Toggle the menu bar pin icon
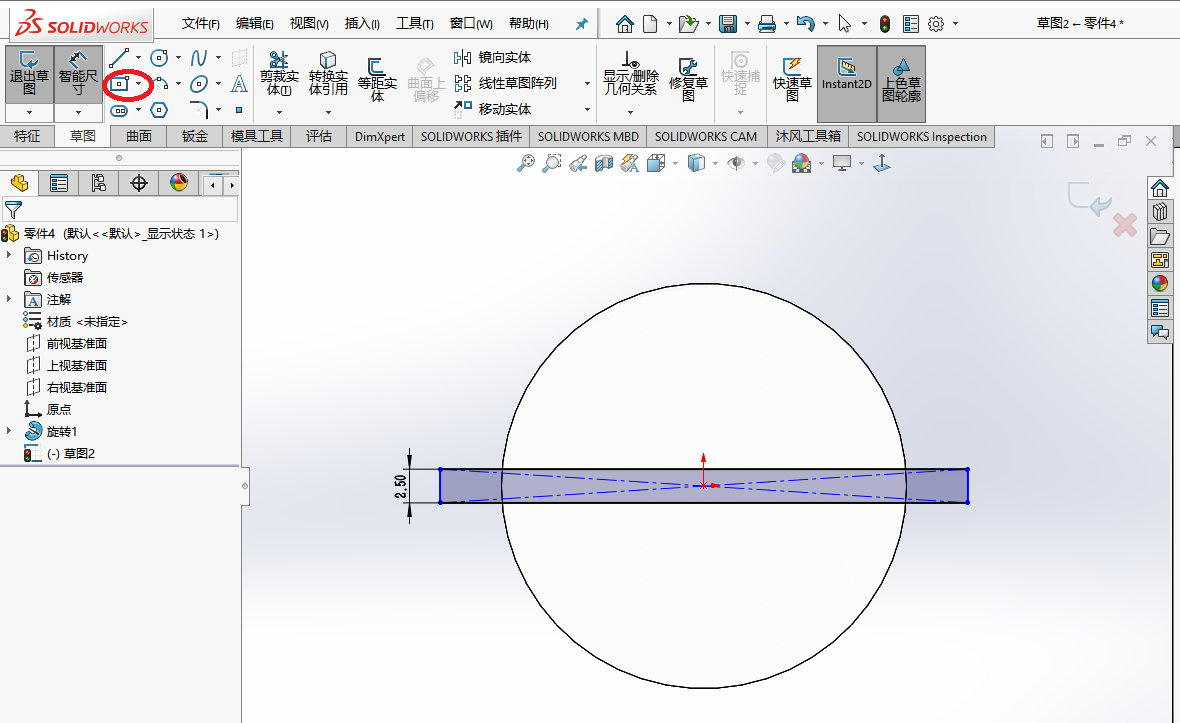This screenshot has width=1180, height=723. click(581, 24)
